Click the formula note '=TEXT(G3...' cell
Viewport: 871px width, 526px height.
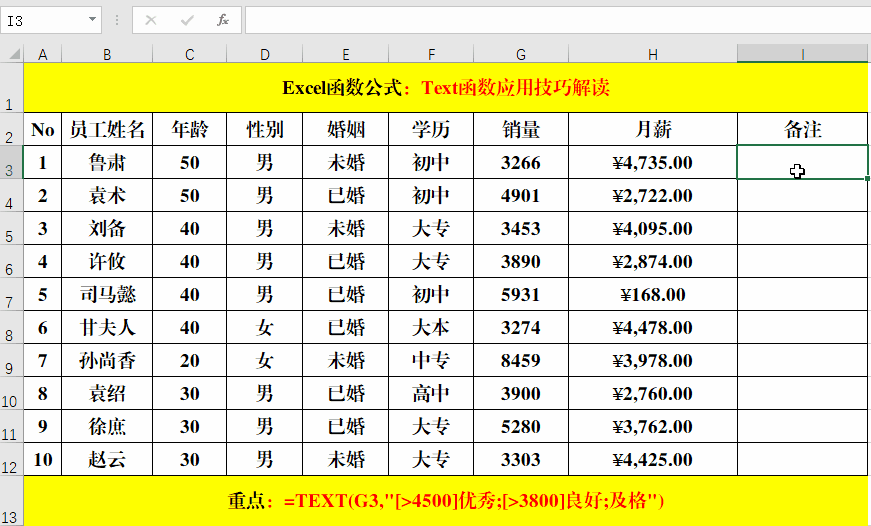[x=445, y=501]
